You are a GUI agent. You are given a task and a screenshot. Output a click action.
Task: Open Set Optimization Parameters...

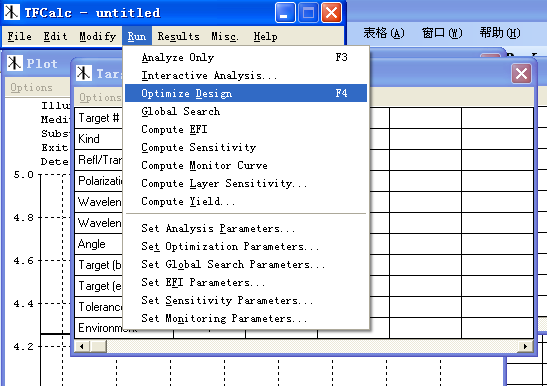246,246
